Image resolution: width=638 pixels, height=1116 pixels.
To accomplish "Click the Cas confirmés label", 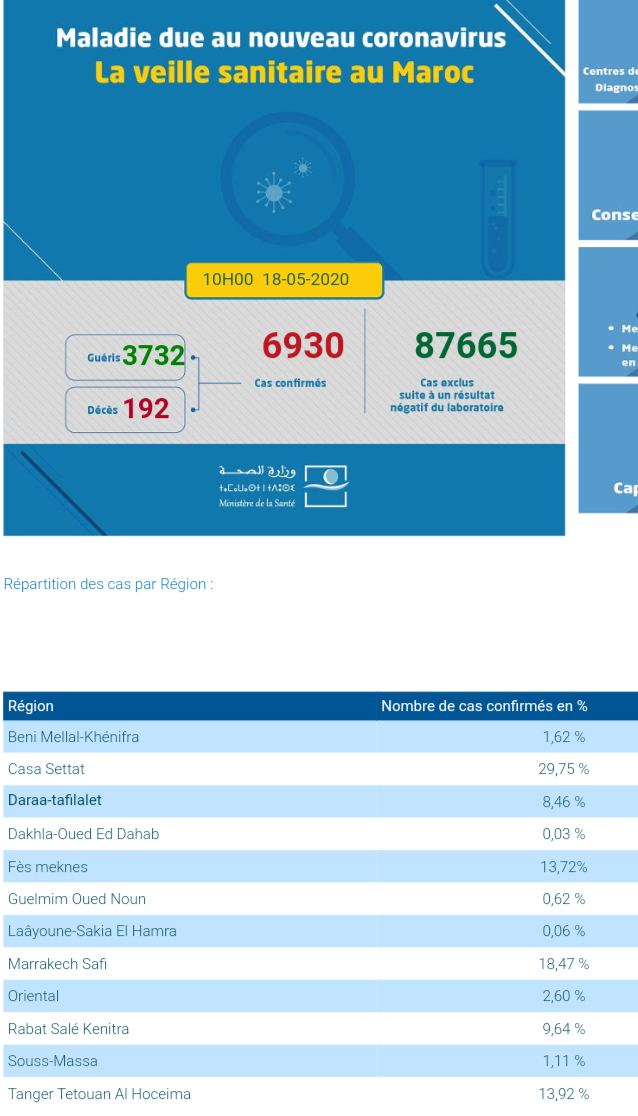I will click(x=291, y=383).
